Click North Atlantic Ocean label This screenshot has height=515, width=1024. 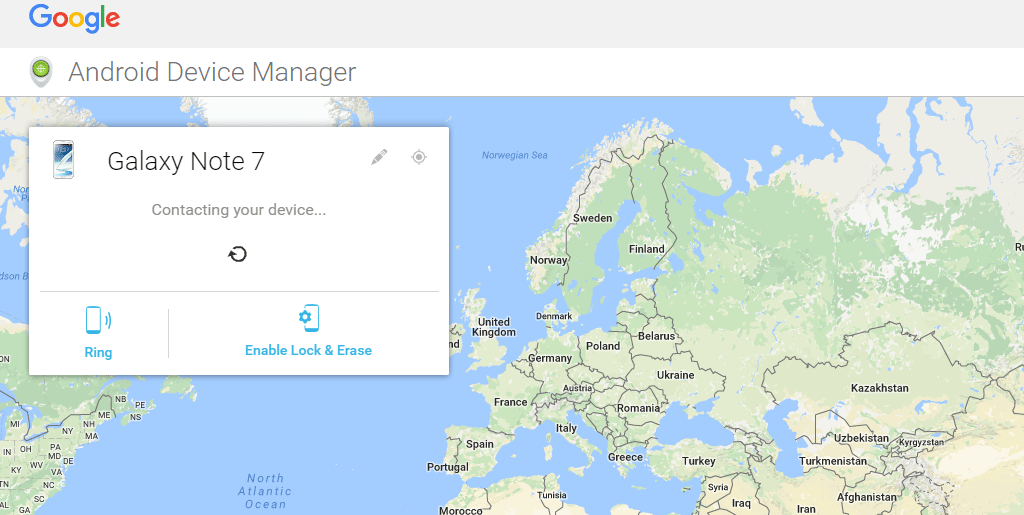point(264,491)
